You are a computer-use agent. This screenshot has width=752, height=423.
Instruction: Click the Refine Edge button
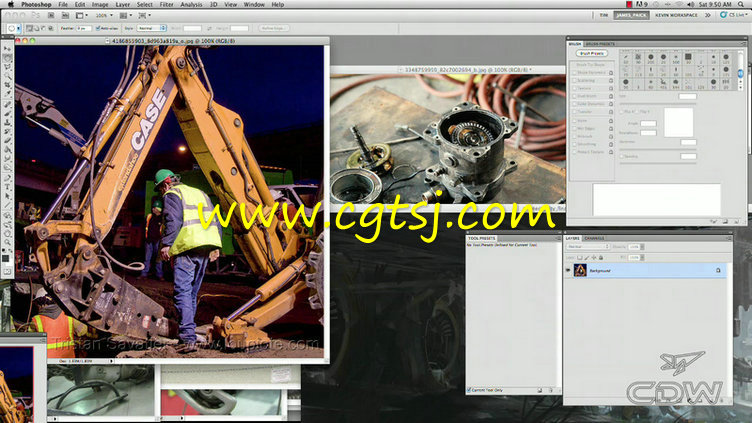[274, 28]
